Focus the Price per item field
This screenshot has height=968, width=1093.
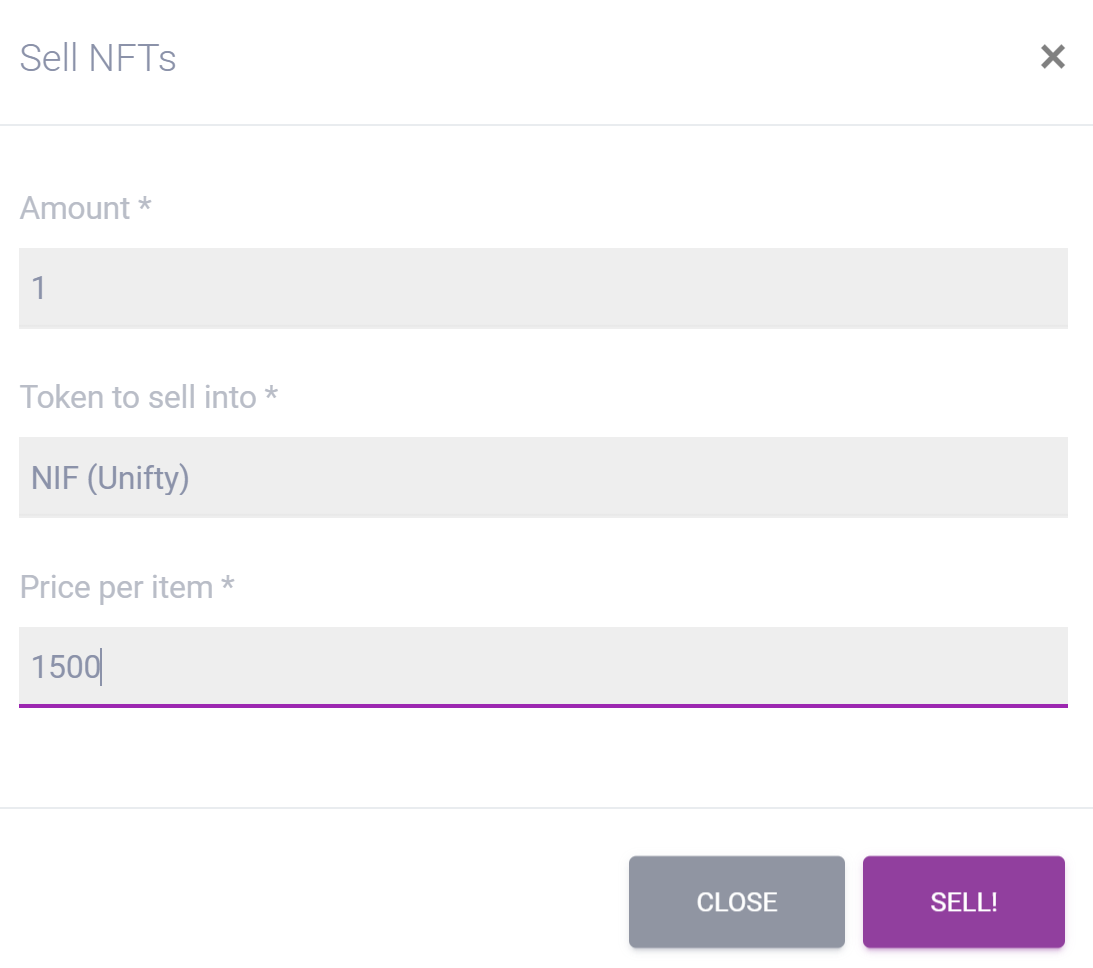[x=543, y=667]
